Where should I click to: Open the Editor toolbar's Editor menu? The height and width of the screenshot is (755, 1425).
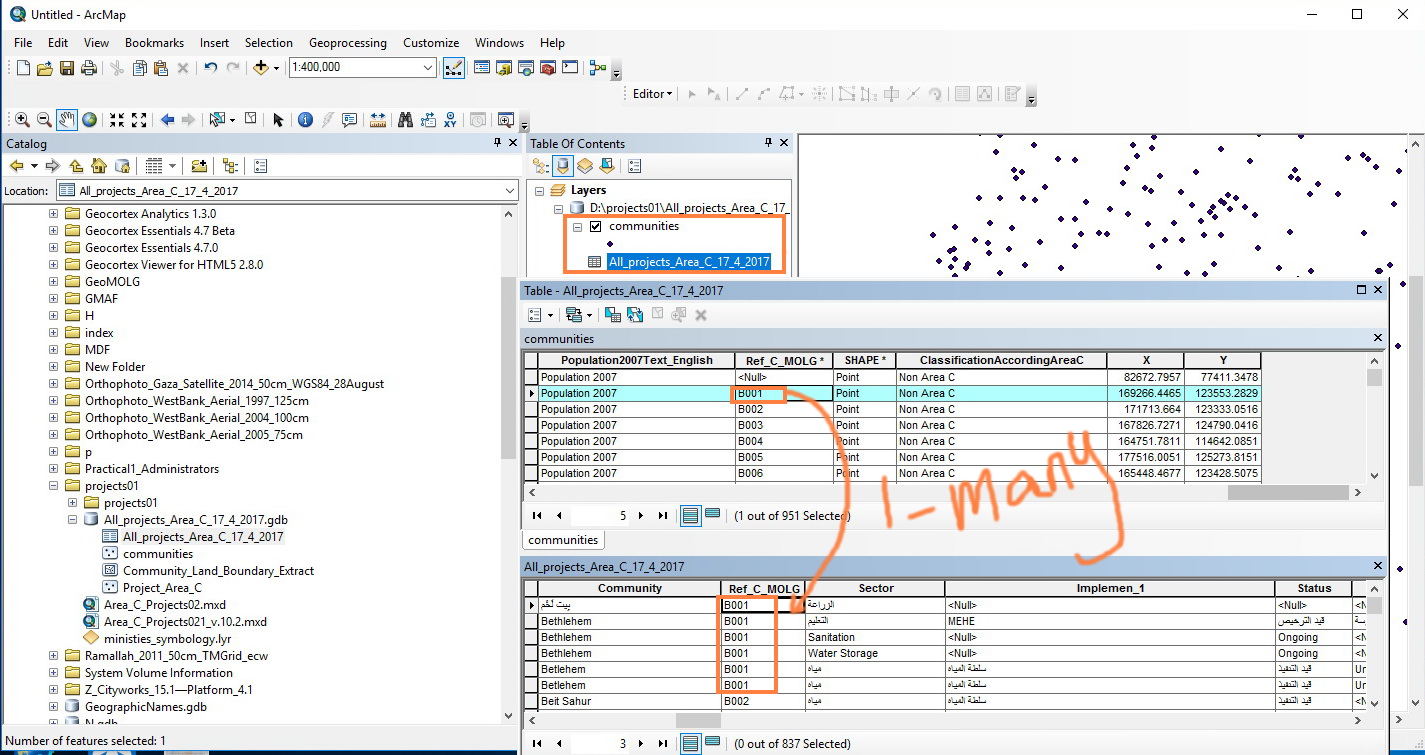coord(652,94)
